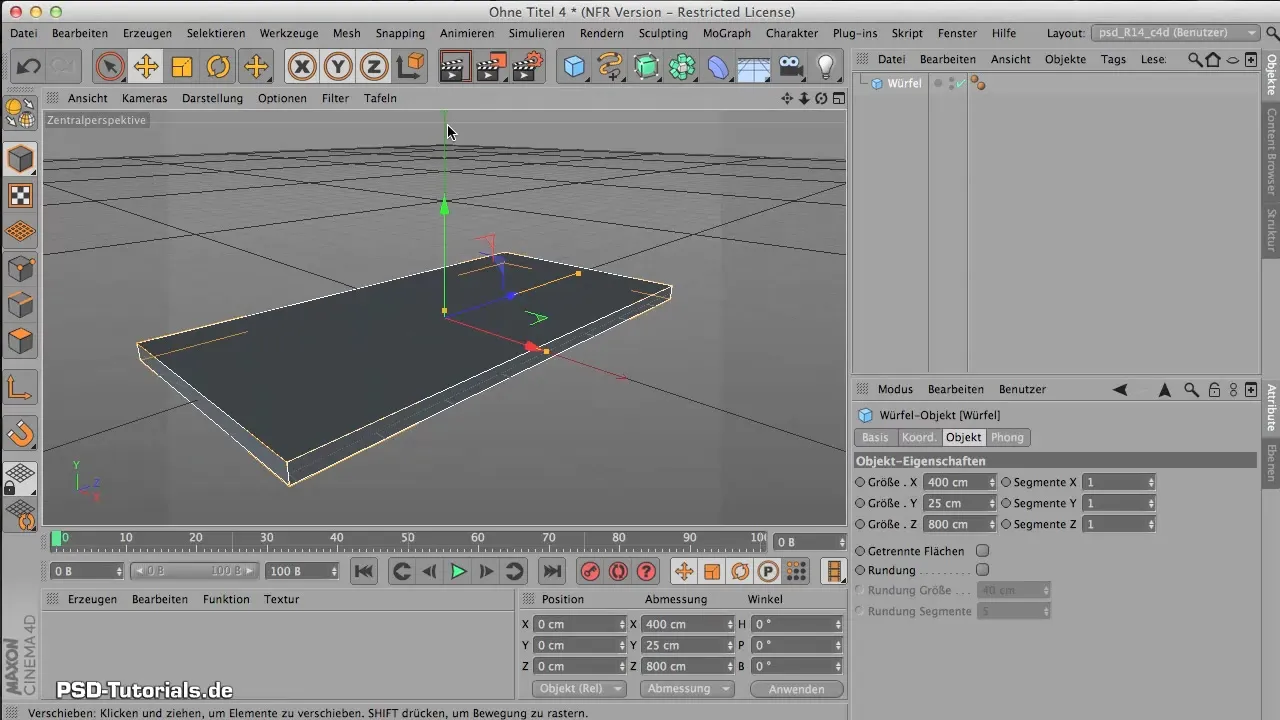
Task: Activate the Scale tool
Action: click(x=182, y=67)
